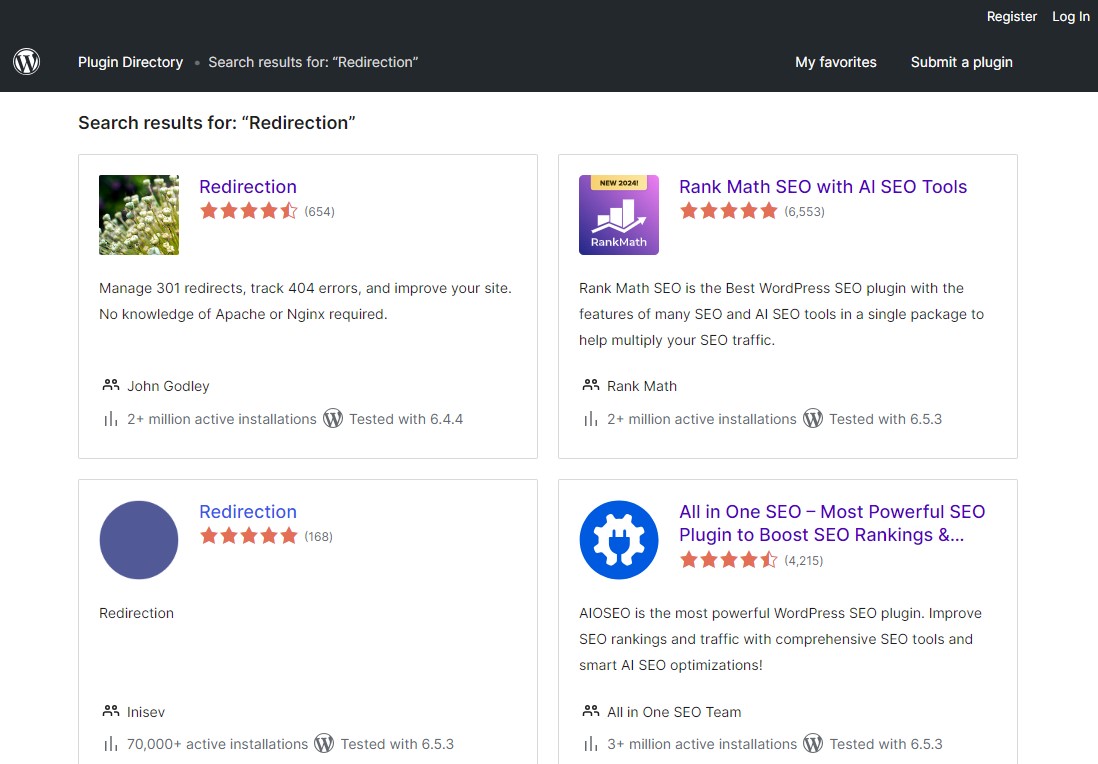Click the Inisev author name
Screen dimensions: 1098x764
[x=146, y=711]
